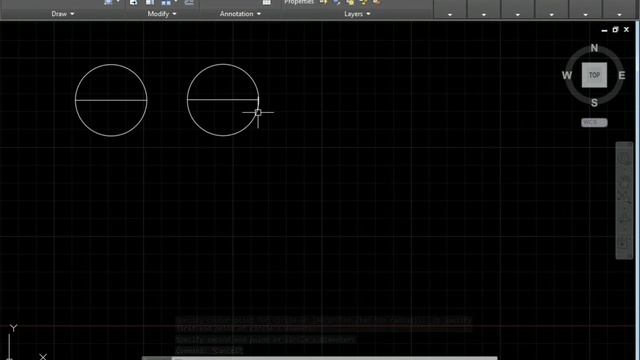Select the horizontal line inside left circle
The height and width of the screenshot is (360, 640).
point(111,100)
